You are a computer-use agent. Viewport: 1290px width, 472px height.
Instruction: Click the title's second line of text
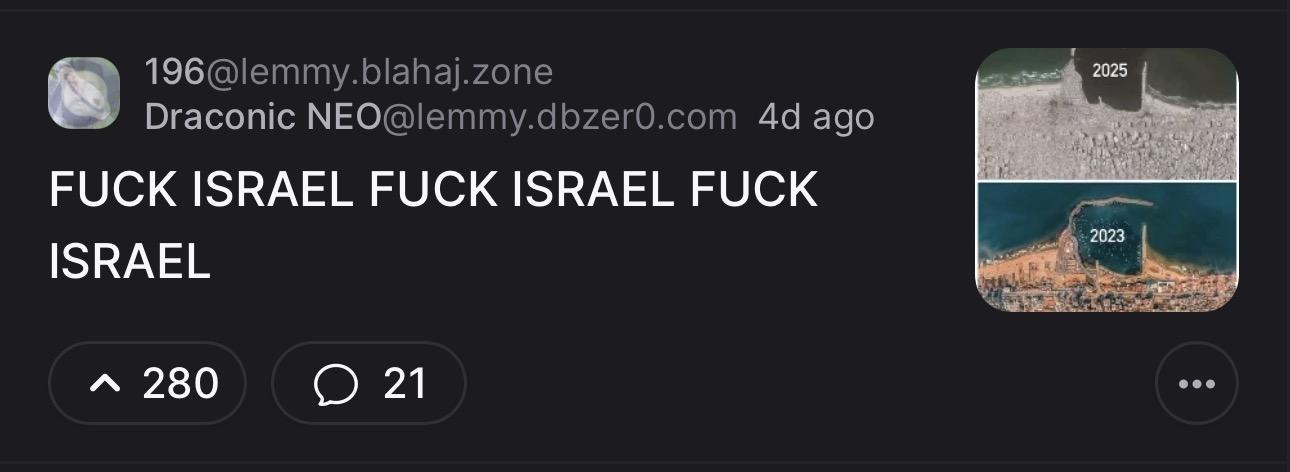130,262
